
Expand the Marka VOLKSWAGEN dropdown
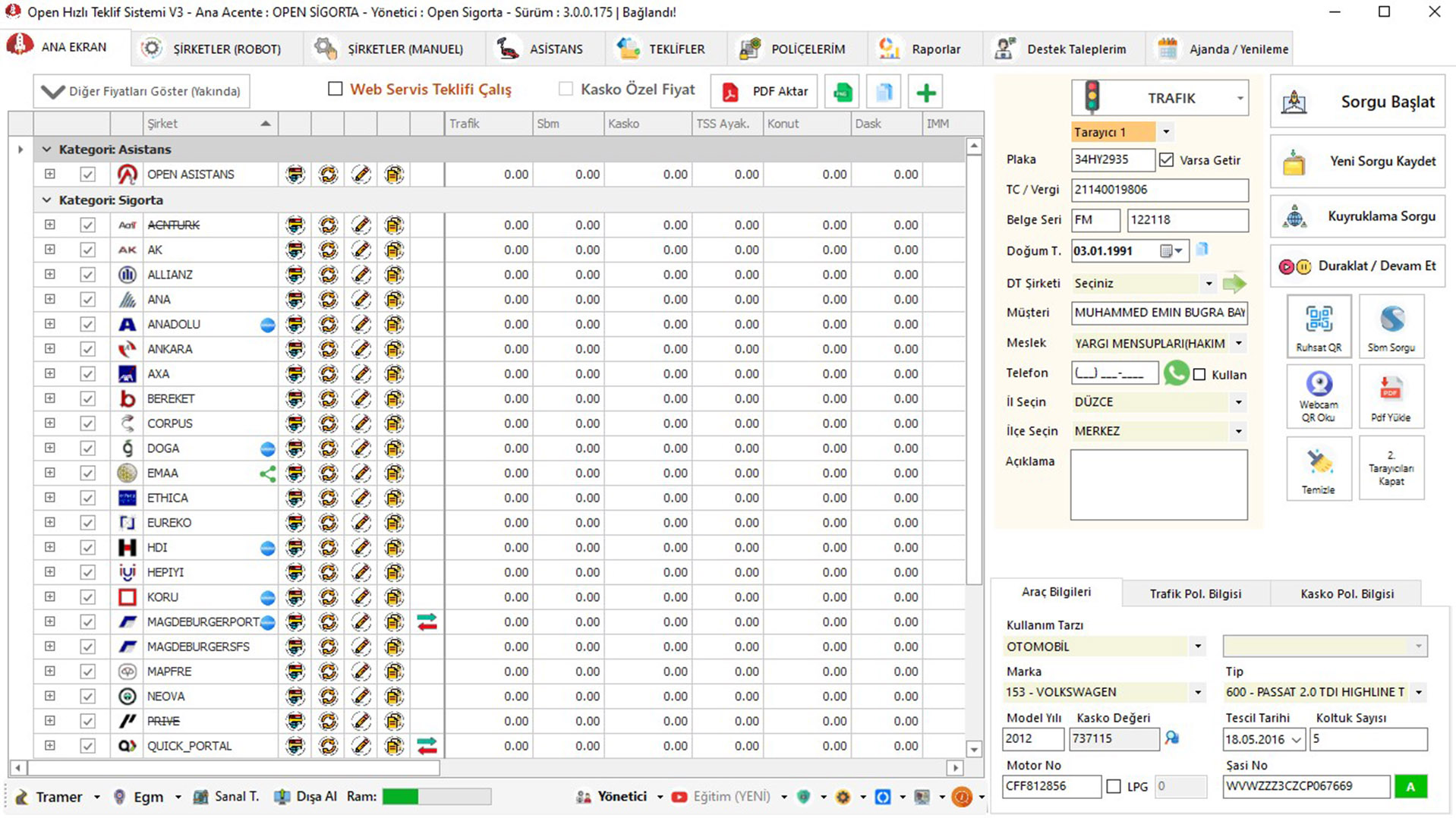click(1197, 692)
